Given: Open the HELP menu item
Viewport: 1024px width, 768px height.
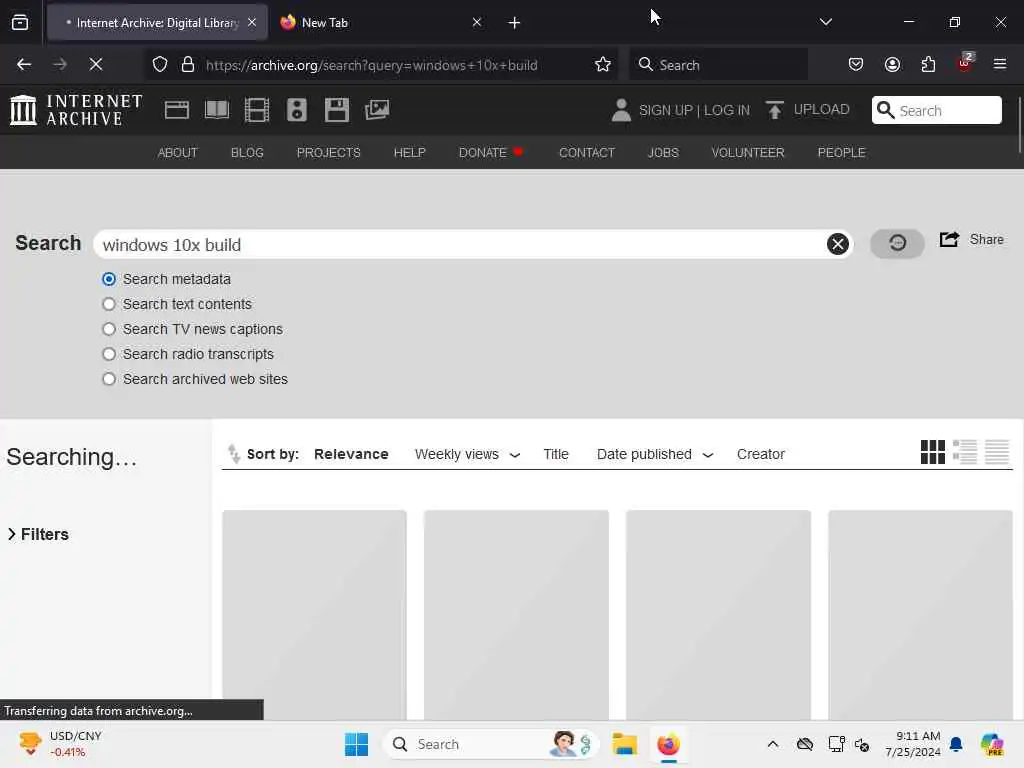Looking at the screenshot, I should (x=409, y=152).
